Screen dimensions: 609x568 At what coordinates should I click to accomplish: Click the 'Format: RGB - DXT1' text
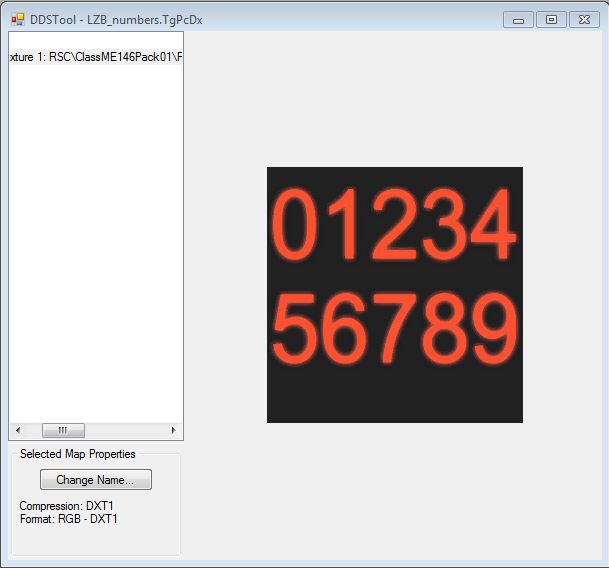[68, 519]
